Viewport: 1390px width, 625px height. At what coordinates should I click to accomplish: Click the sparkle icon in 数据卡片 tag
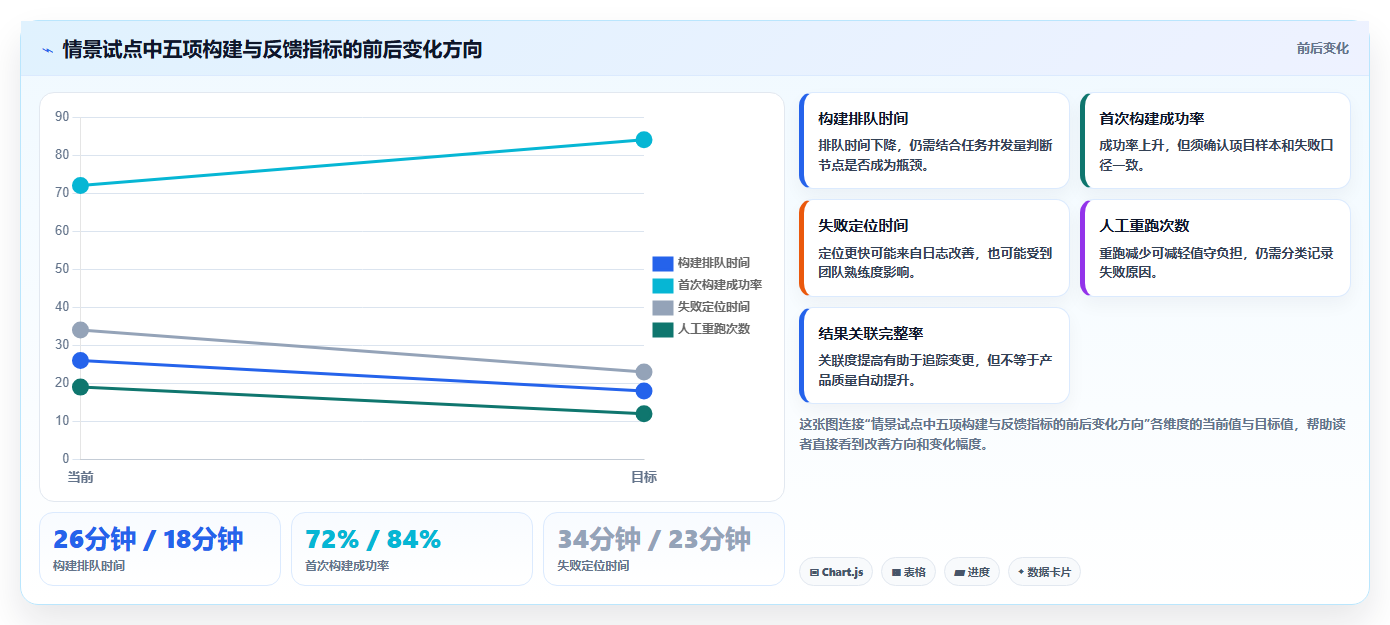[1021, 573]
